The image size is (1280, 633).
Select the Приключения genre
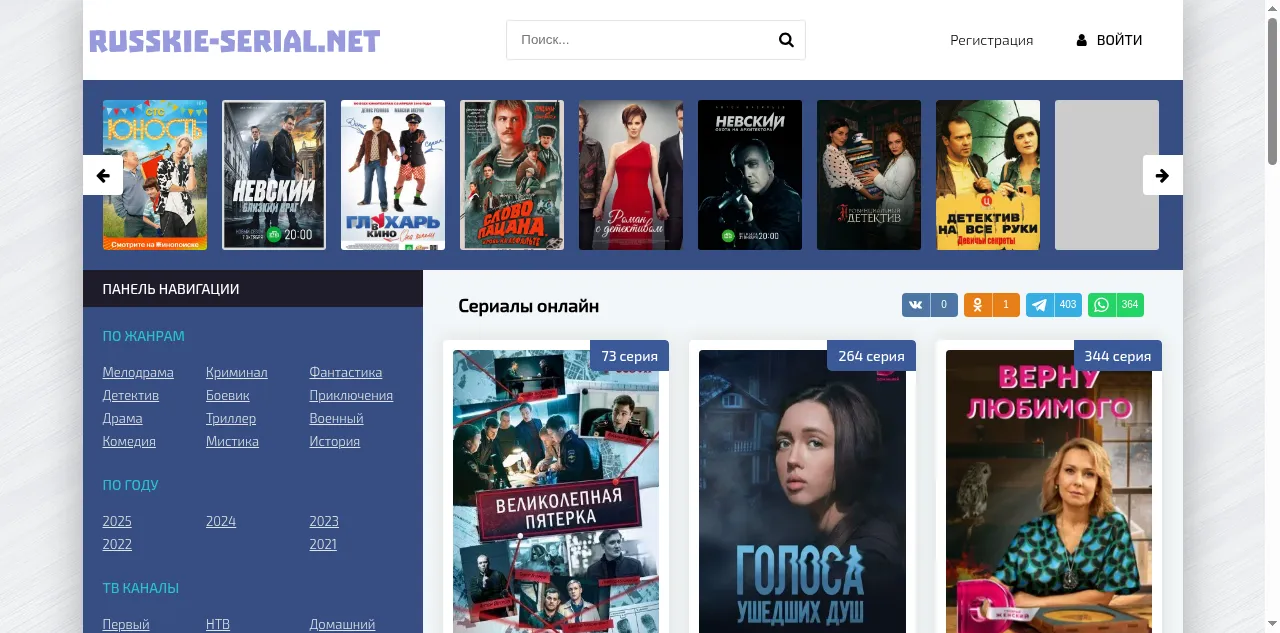pyautogui.click(x=351, y=395)
